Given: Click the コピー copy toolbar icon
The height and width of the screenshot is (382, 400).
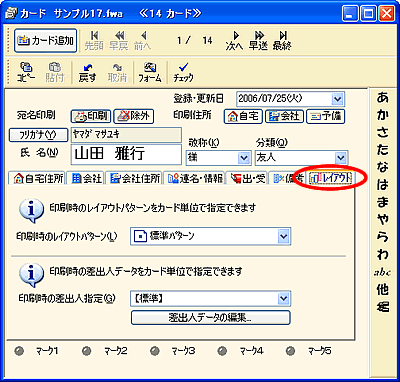Looking at the screenshot, I should pyautogui.click(x=26, y=72).
